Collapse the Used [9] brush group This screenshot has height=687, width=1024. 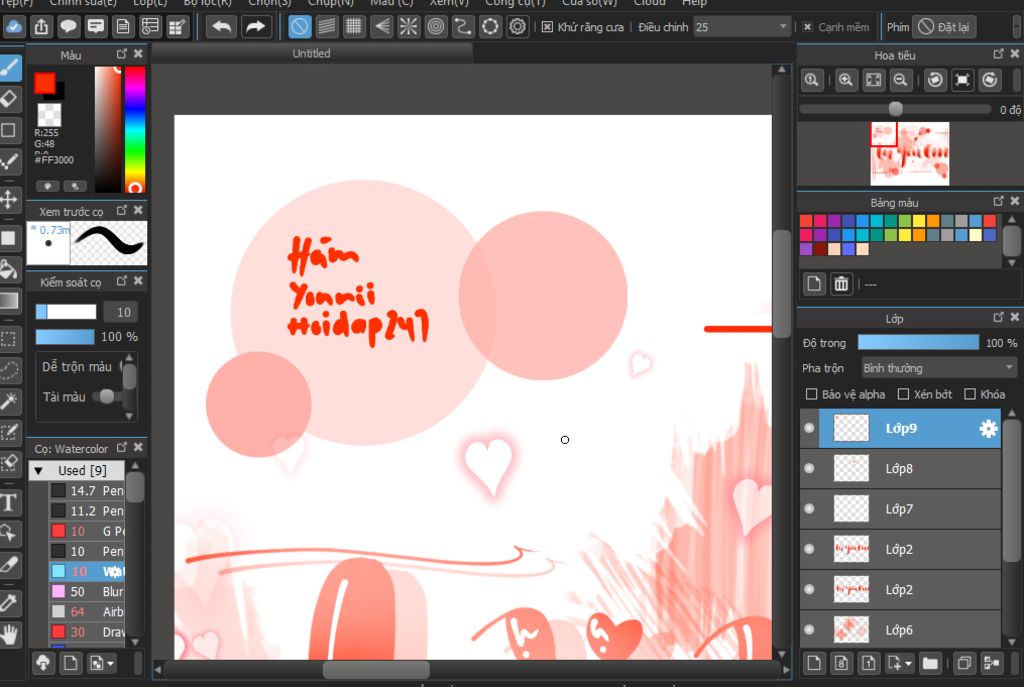(x=39, y=470)
